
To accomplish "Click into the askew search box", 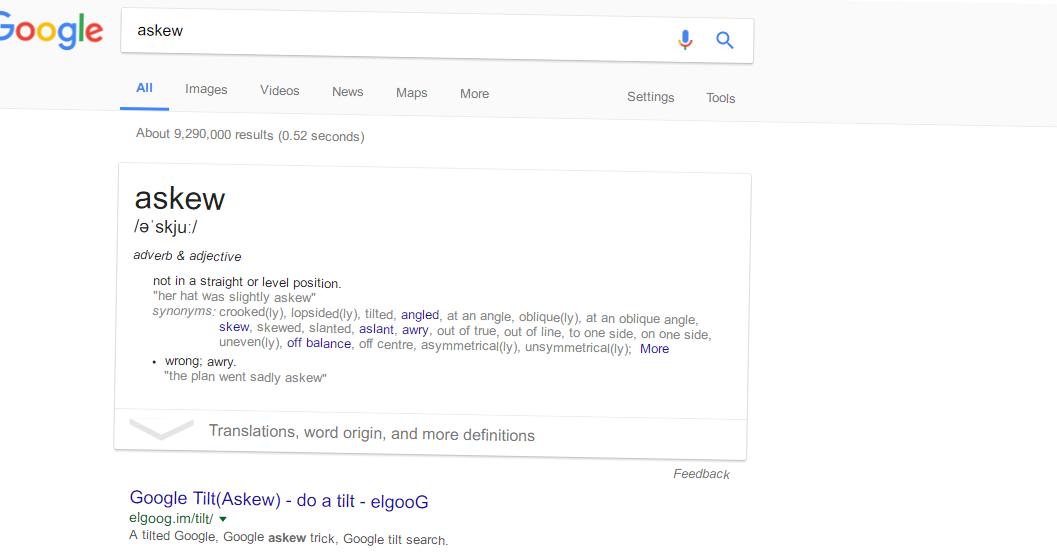I will click(398, 35).
